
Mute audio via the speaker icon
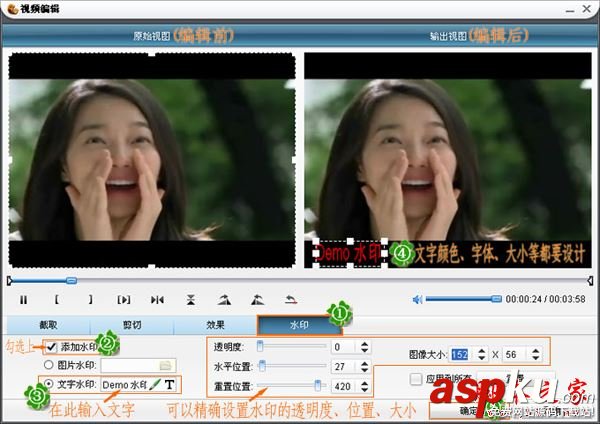pyautogui.click(x=417, y=299)
